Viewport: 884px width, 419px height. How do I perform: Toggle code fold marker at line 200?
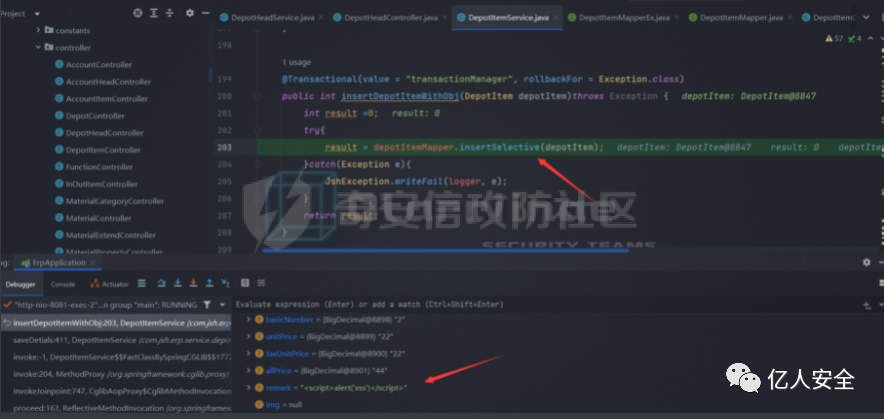point(257,96)
